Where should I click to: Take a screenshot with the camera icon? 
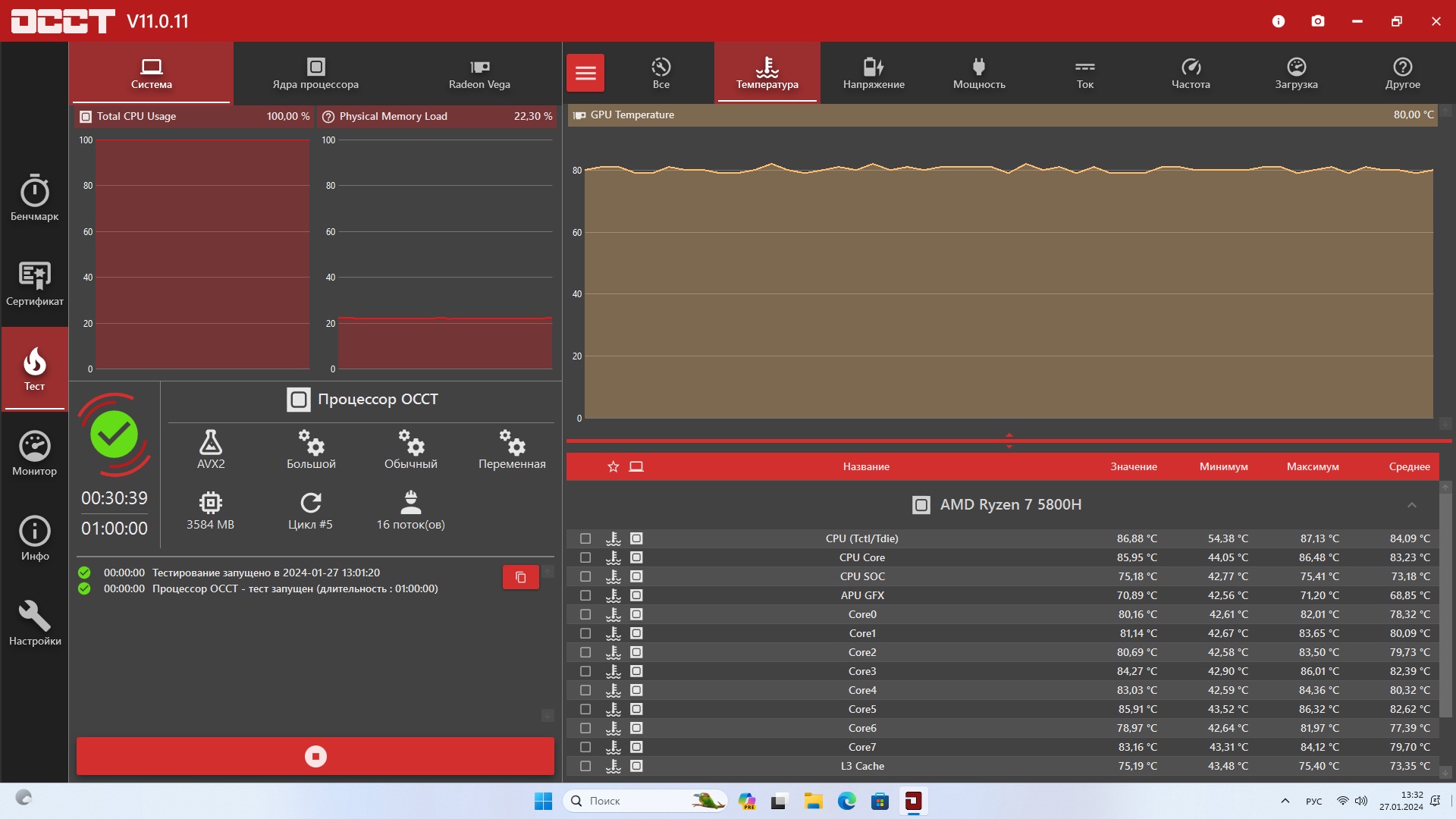[1318, 21]
